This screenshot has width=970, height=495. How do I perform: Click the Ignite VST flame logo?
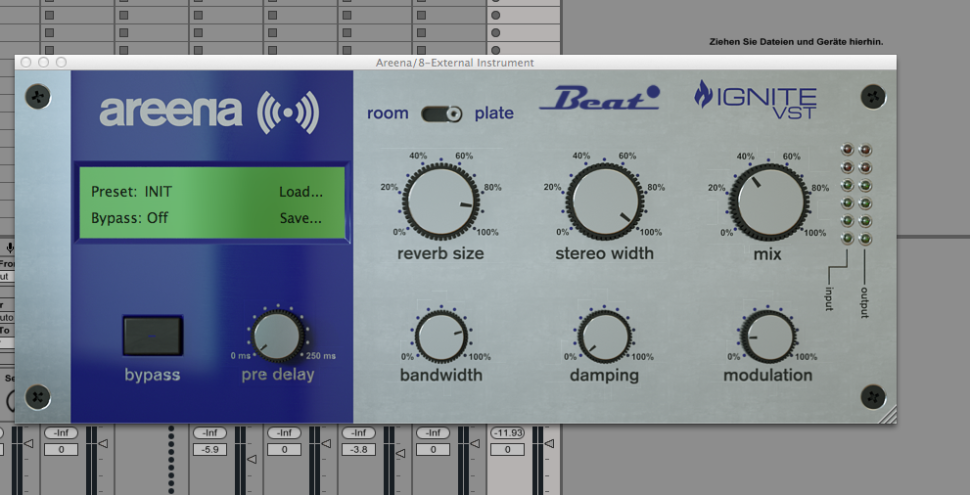point(755,99)
